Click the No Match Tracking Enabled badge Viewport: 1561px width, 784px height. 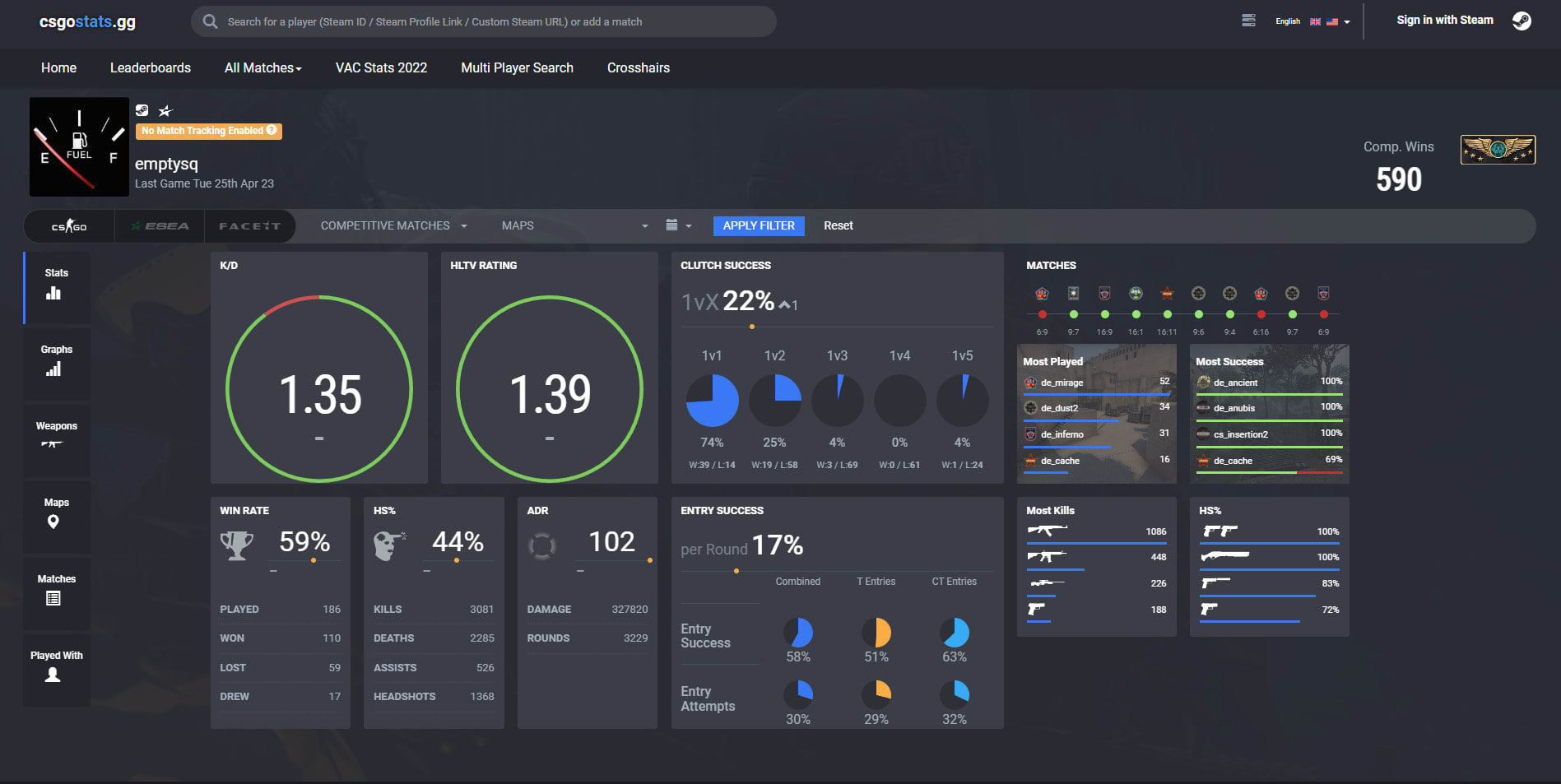coord(209,130)
